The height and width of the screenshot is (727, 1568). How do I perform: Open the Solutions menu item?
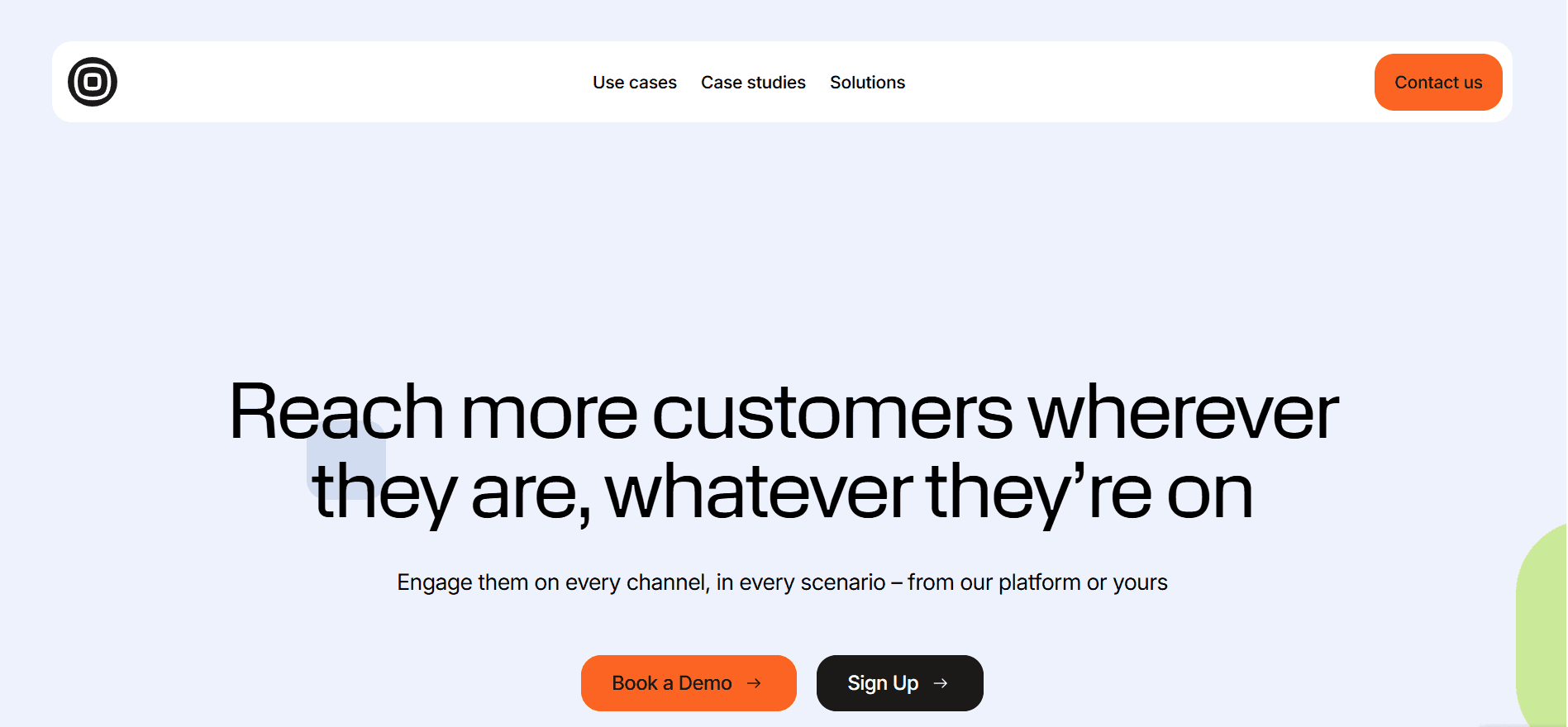[867, 83]
